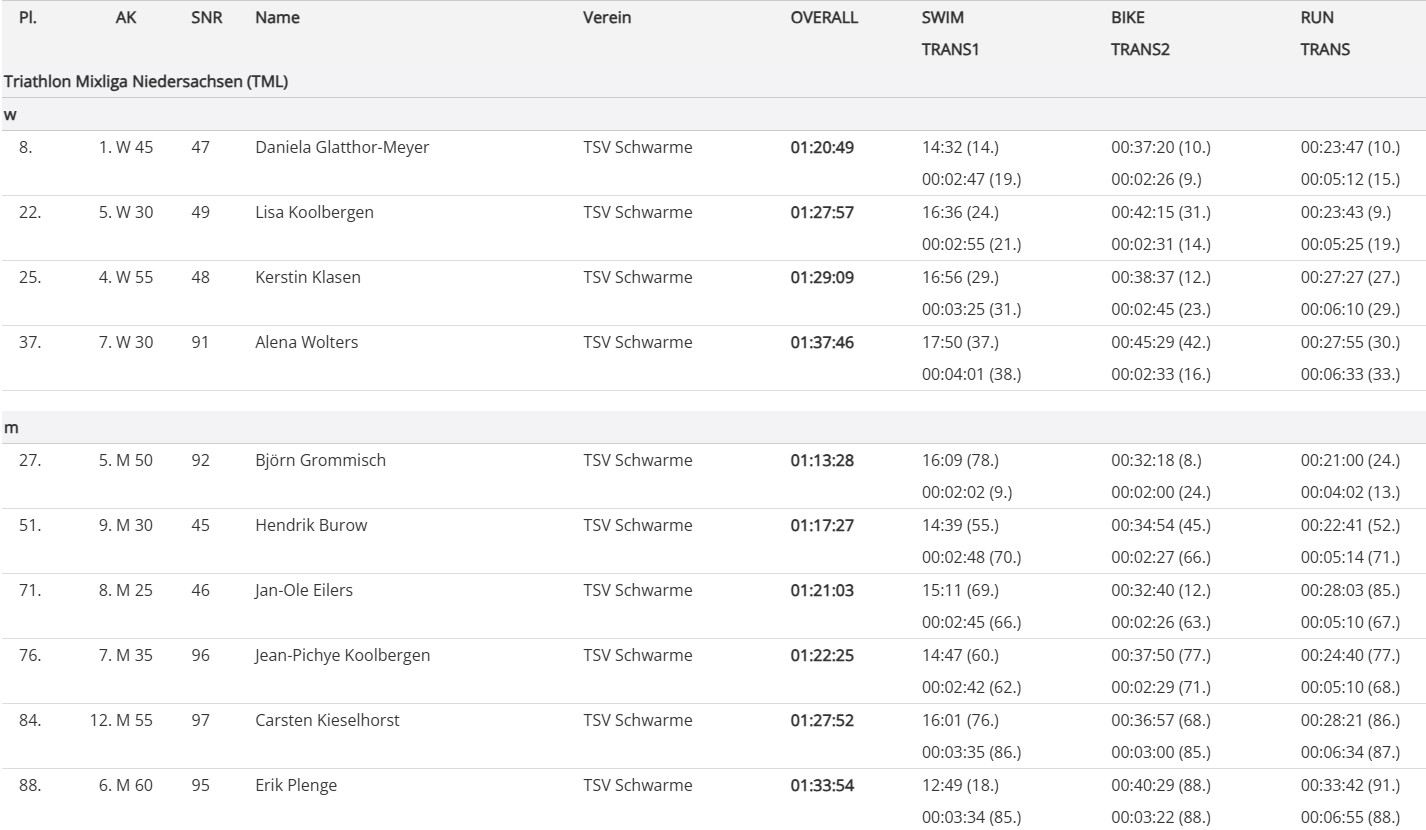
Task: Select Björn Grommisch in the men's list
Action: [x=320, y=460]
